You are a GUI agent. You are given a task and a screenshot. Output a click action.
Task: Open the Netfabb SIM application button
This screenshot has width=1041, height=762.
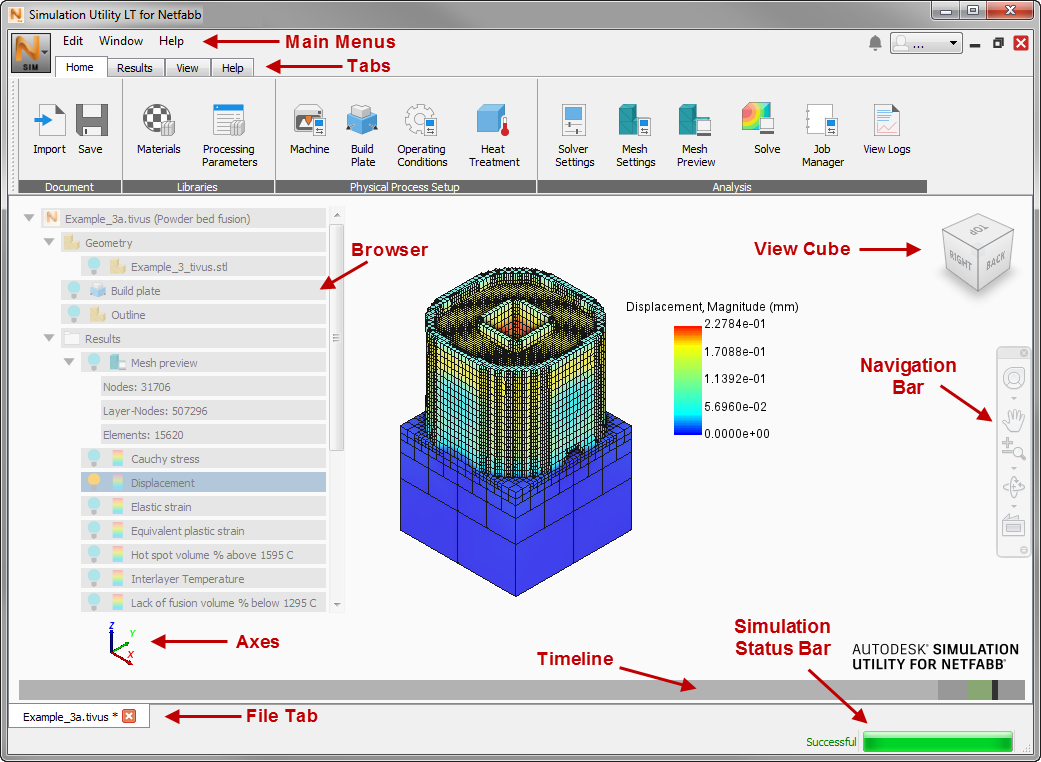click(31, 52)
